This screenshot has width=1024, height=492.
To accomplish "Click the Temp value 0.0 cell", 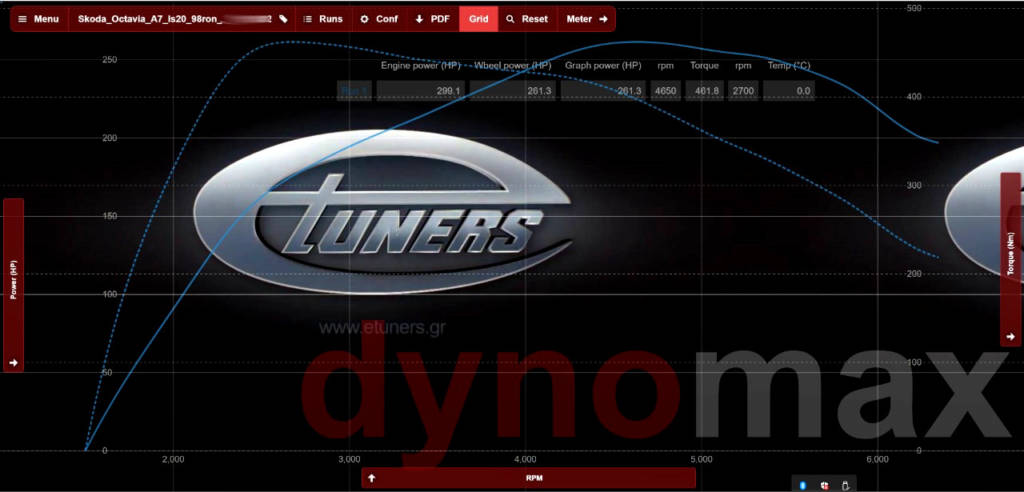I will pyautogui.click(x=789, y=91).
